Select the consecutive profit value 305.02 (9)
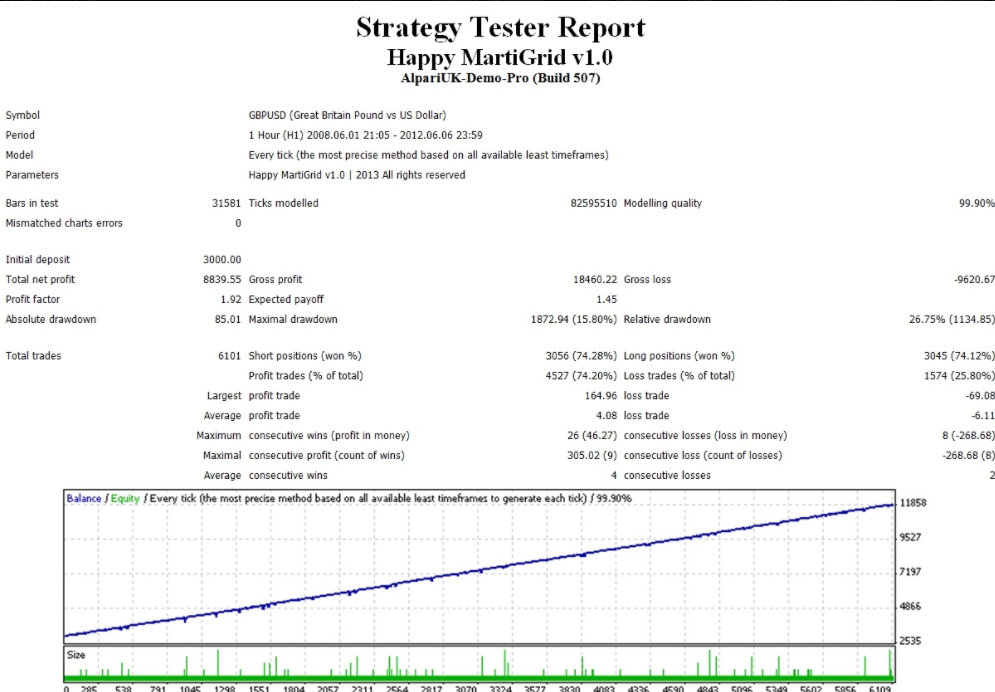The image size is (995, 692). point(591,455)
